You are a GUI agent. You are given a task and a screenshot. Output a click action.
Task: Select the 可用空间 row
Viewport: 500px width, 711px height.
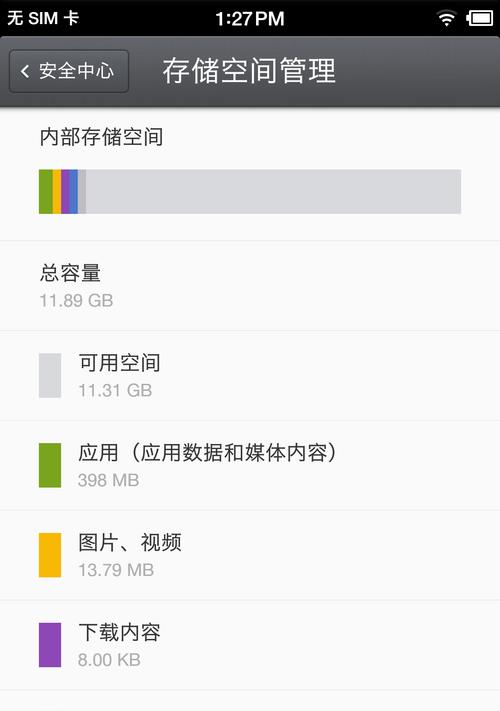pos(250,375)
